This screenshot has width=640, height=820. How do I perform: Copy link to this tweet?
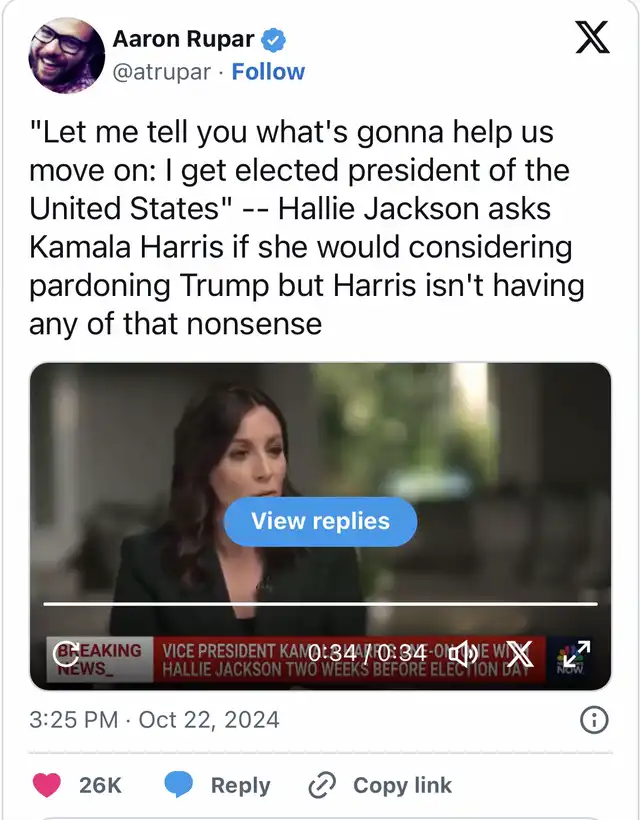pos(380,785)
